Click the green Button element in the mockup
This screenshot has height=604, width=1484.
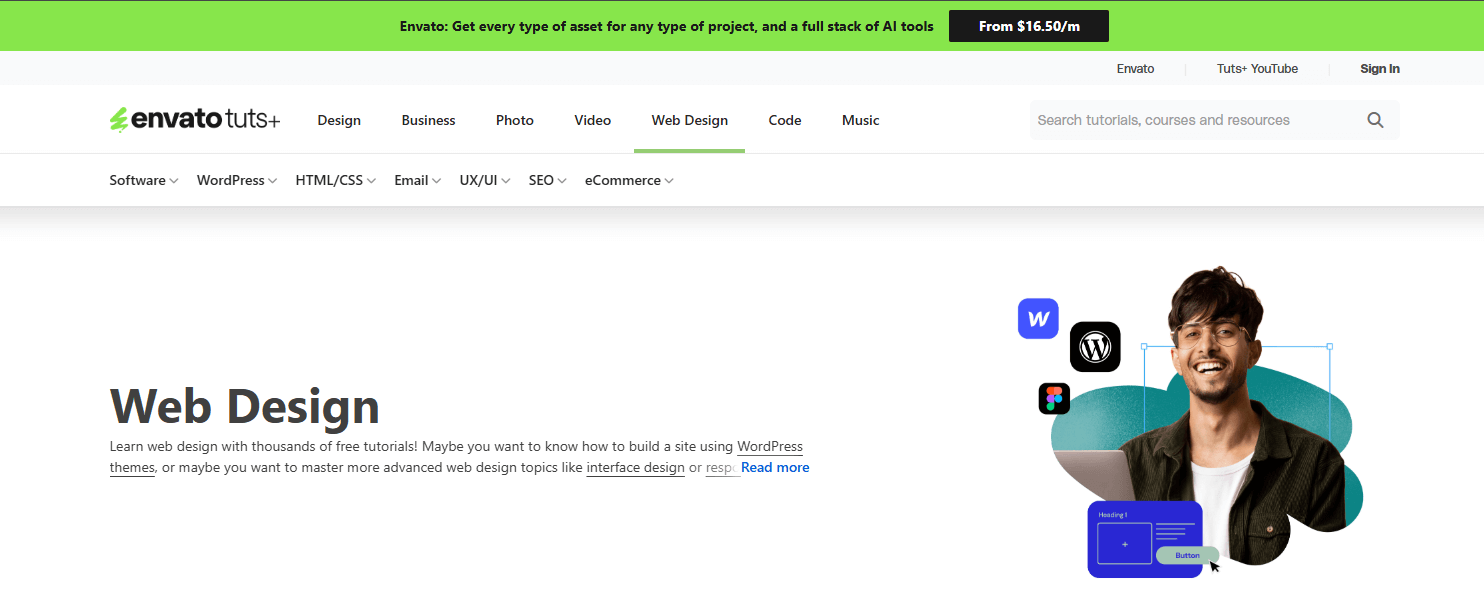coord(1186,554)
